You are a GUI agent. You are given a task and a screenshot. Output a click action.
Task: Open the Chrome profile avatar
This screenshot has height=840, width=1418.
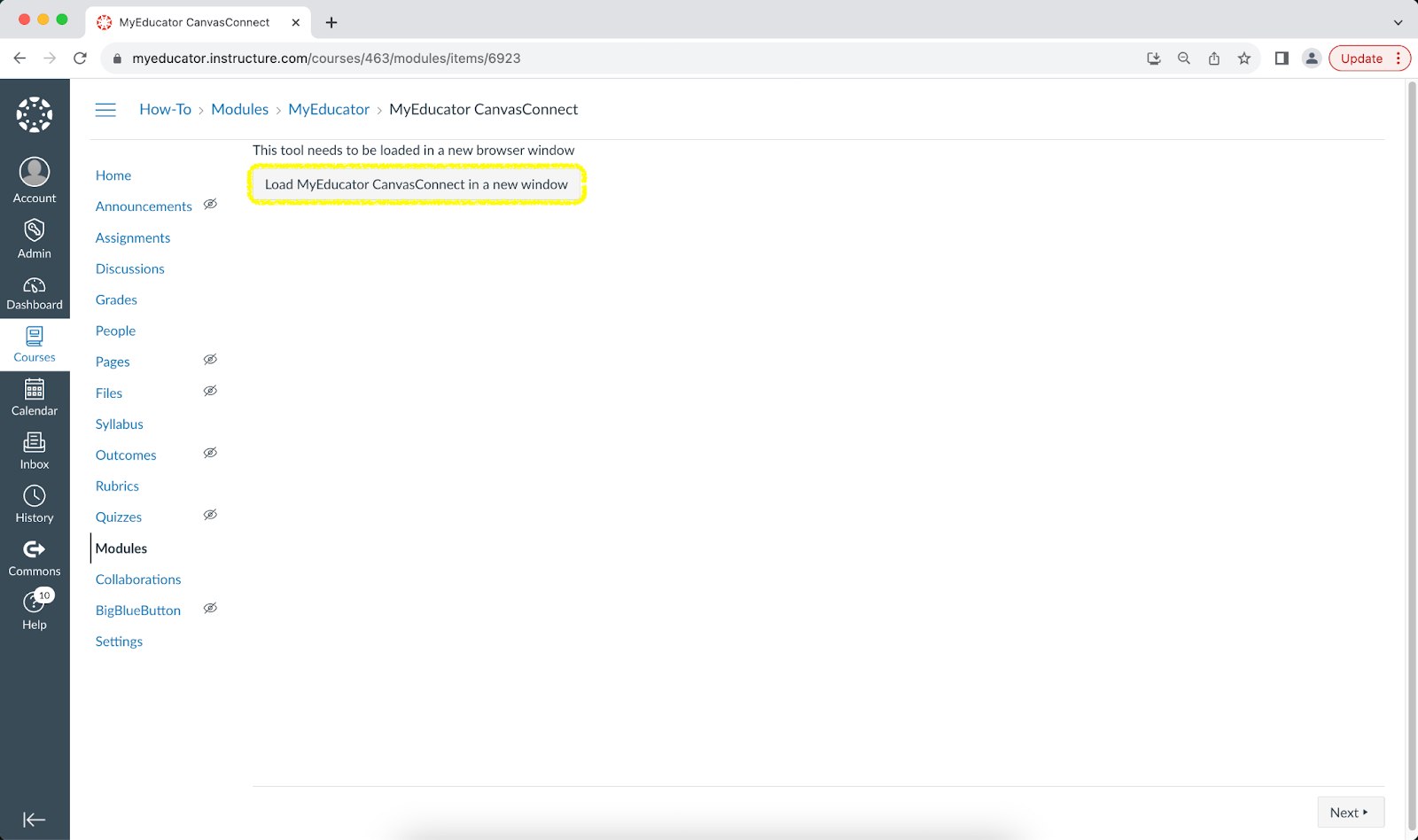coord(1312,58)
